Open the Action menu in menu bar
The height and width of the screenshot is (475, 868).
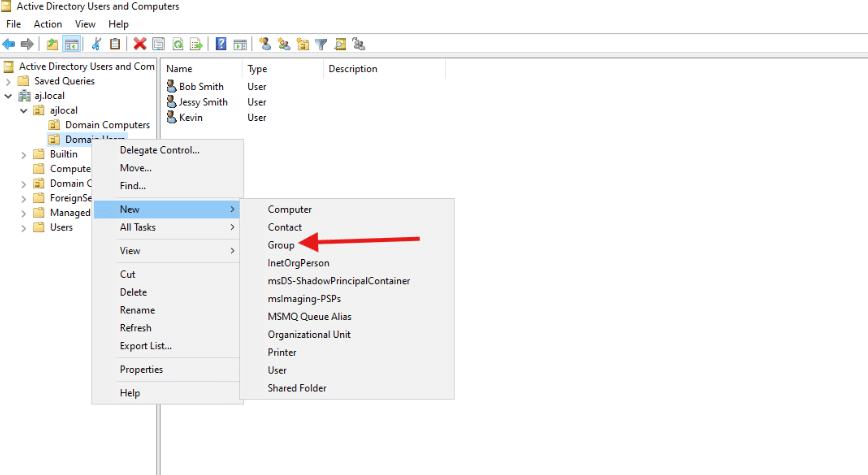point(47,24)
